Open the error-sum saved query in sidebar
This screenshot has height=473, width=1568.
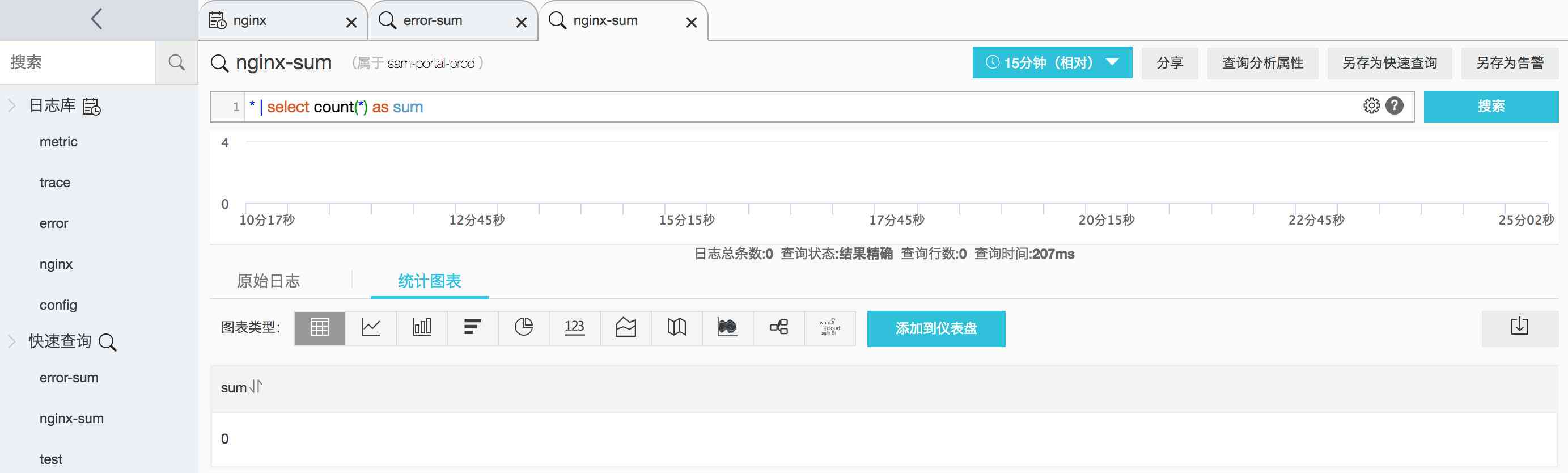coord(69,377)
